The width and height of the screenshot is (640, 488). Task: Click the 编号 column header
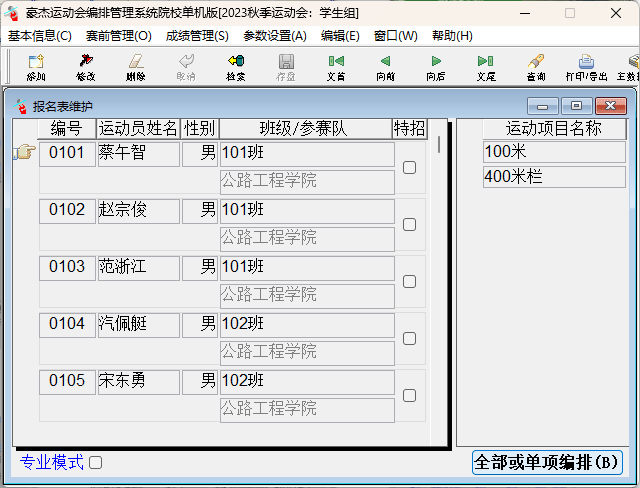(x=67, y=129)
